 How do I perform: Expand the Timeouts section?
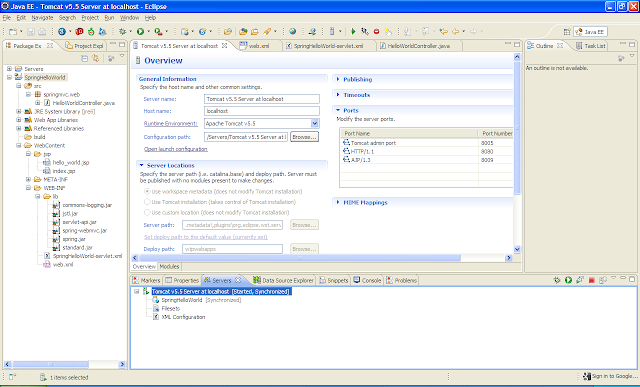(x=338, y=95)
